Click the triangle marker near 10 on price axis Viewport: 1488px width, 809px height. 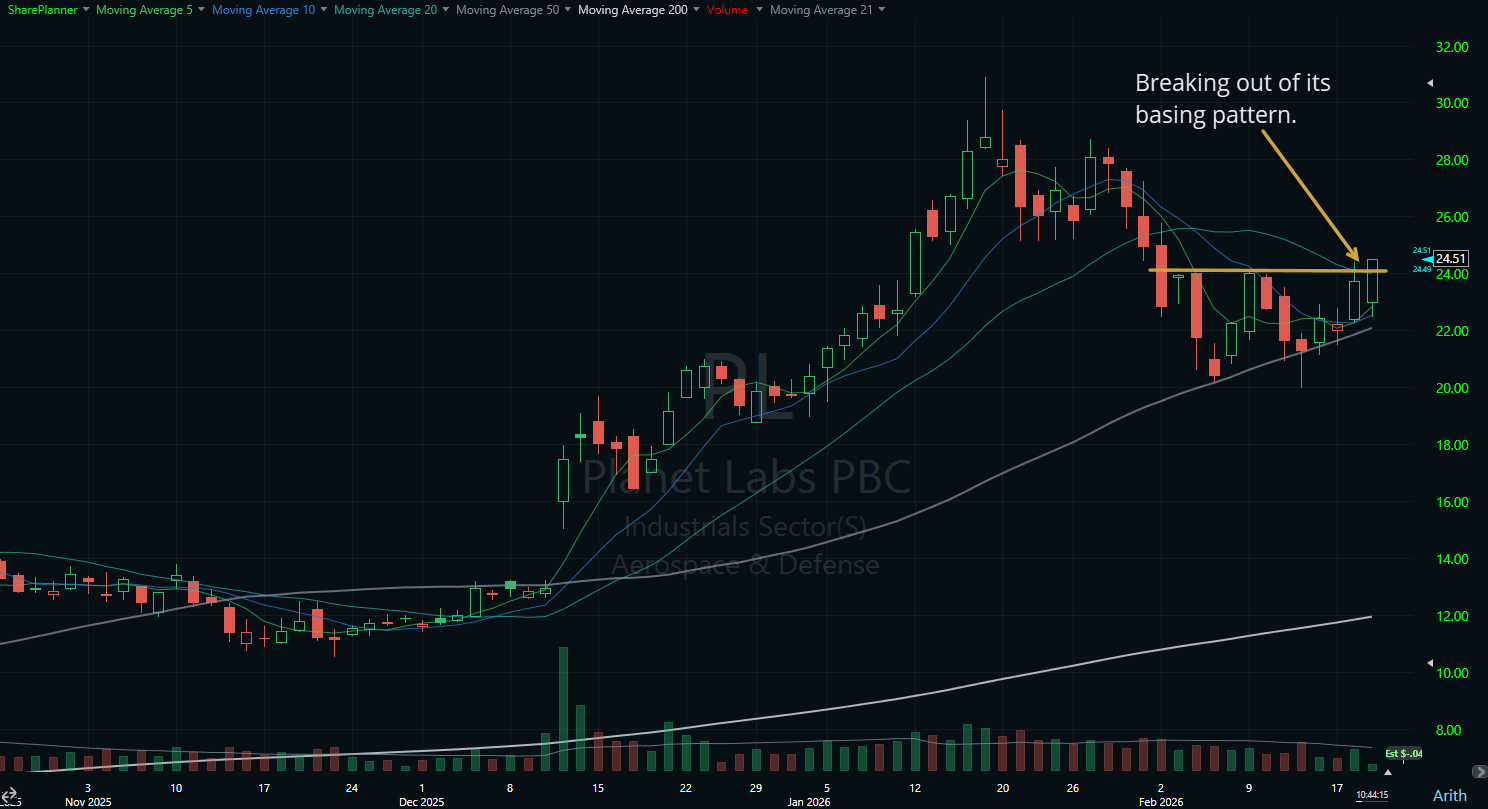click(x=1430, y=661)
